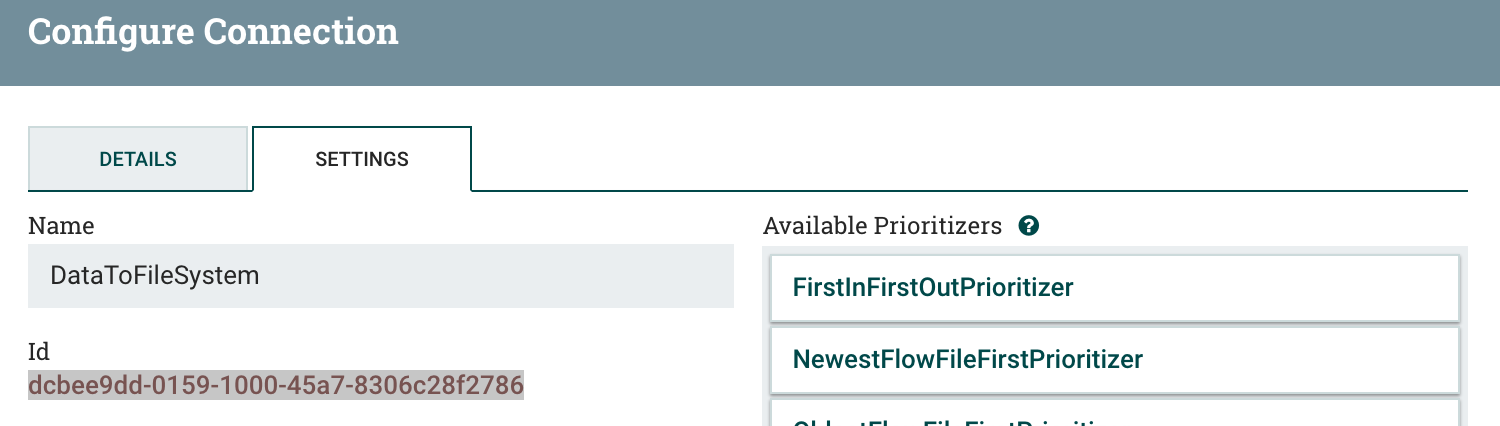Click the Id label text
Viewport: 1500px width, 426px height.
point(39,351)
